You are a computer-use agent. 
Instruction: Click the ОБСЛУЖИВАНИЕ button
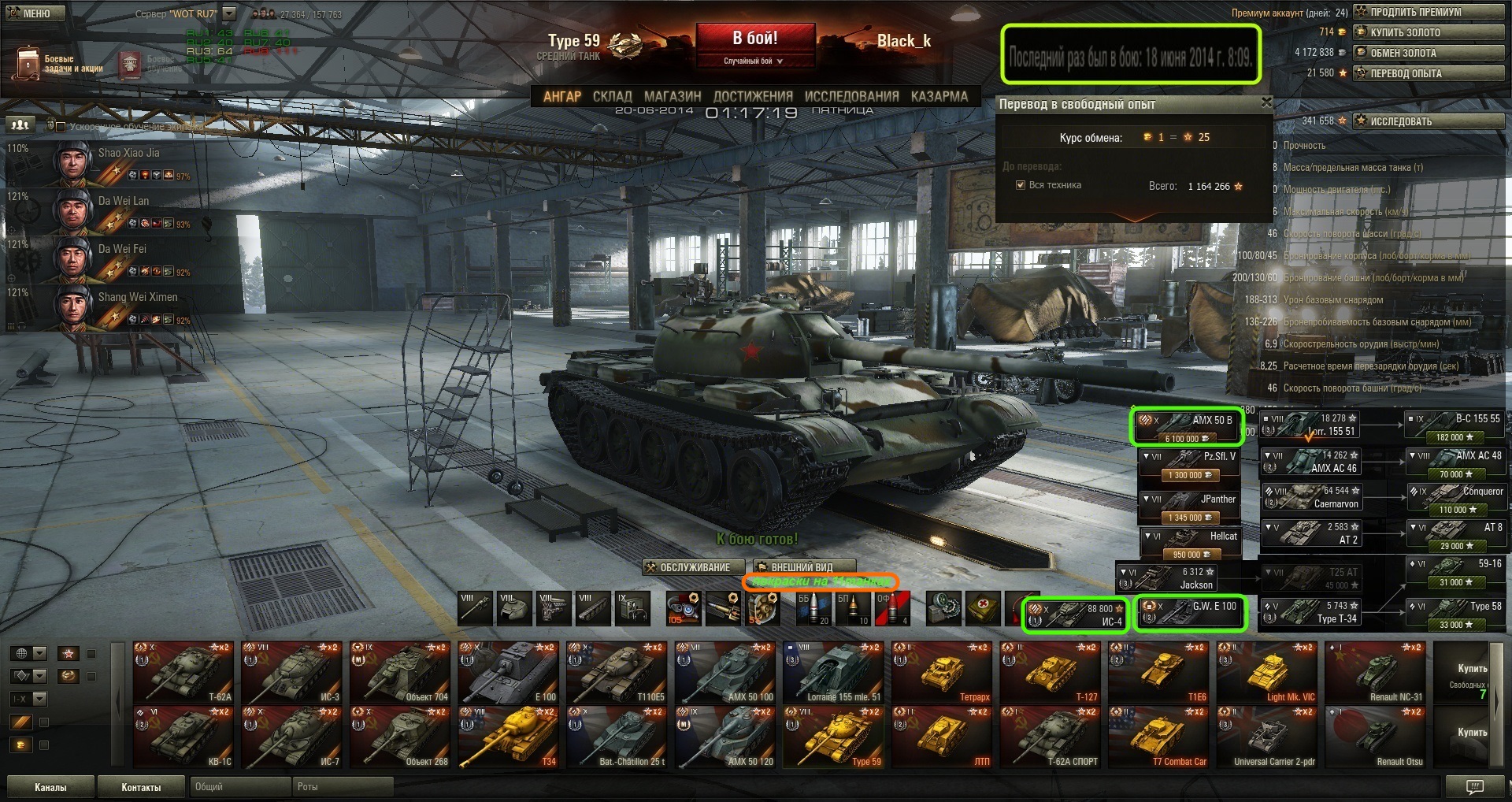point(687,567)
